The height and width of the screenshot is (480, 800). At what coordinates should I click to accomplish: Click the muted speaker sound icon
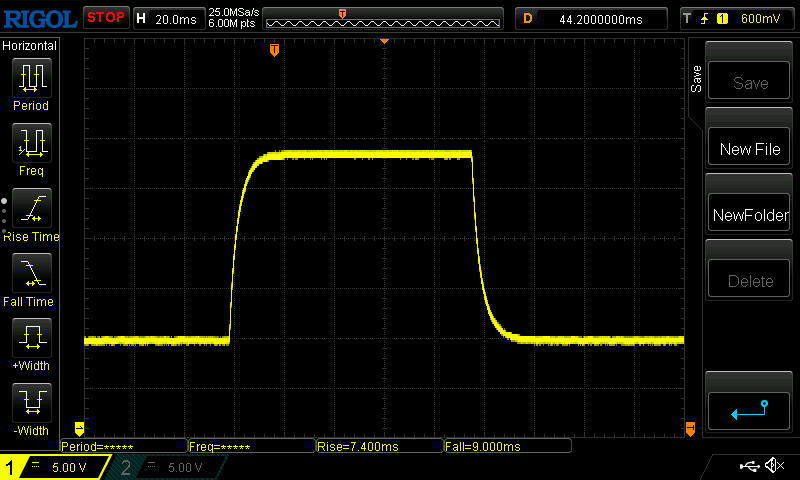pyautogui.click(x=774, y=465)
